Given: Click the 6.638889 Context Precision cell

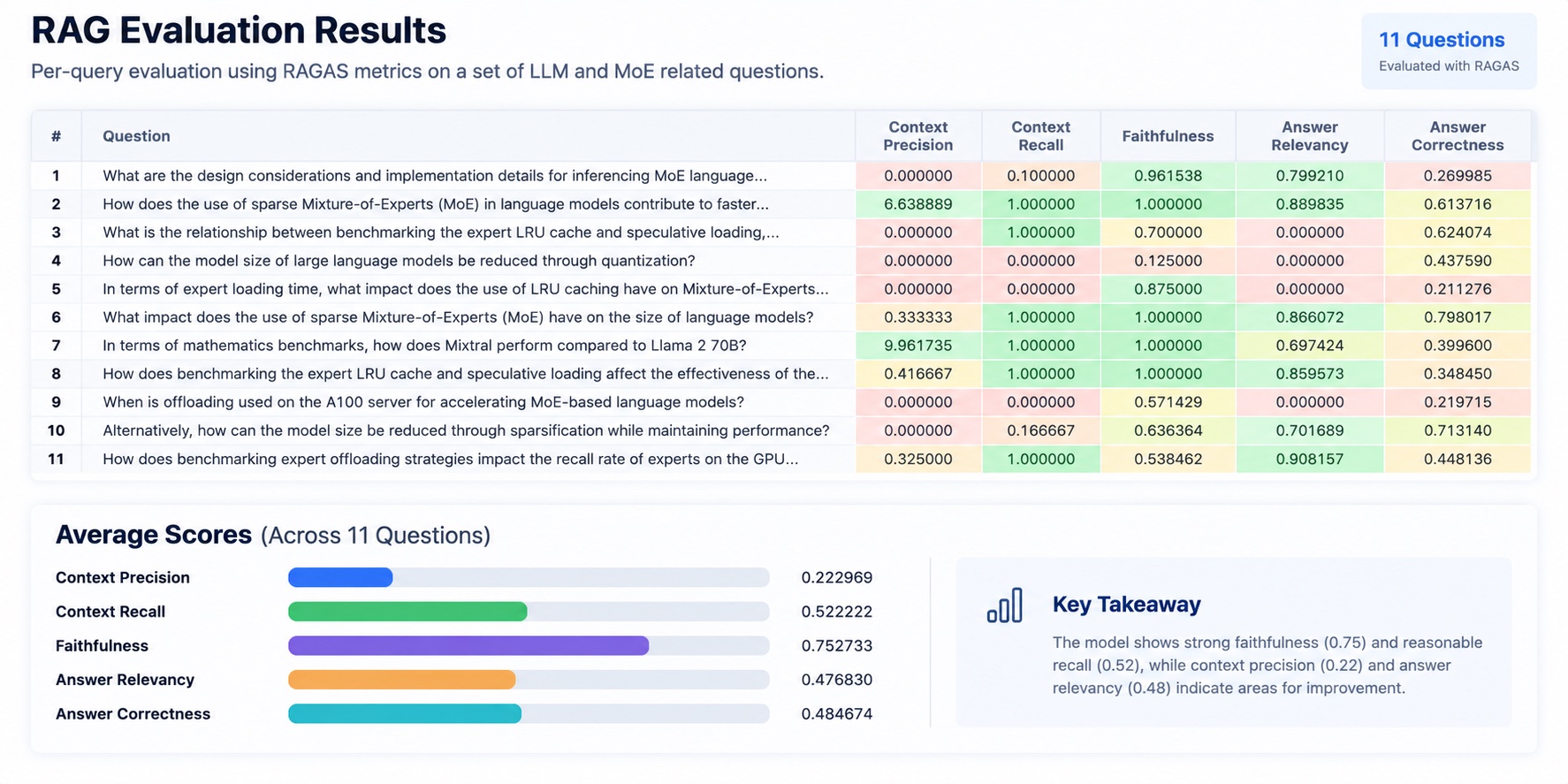Looking at the screenshot, I should point(918,204).
